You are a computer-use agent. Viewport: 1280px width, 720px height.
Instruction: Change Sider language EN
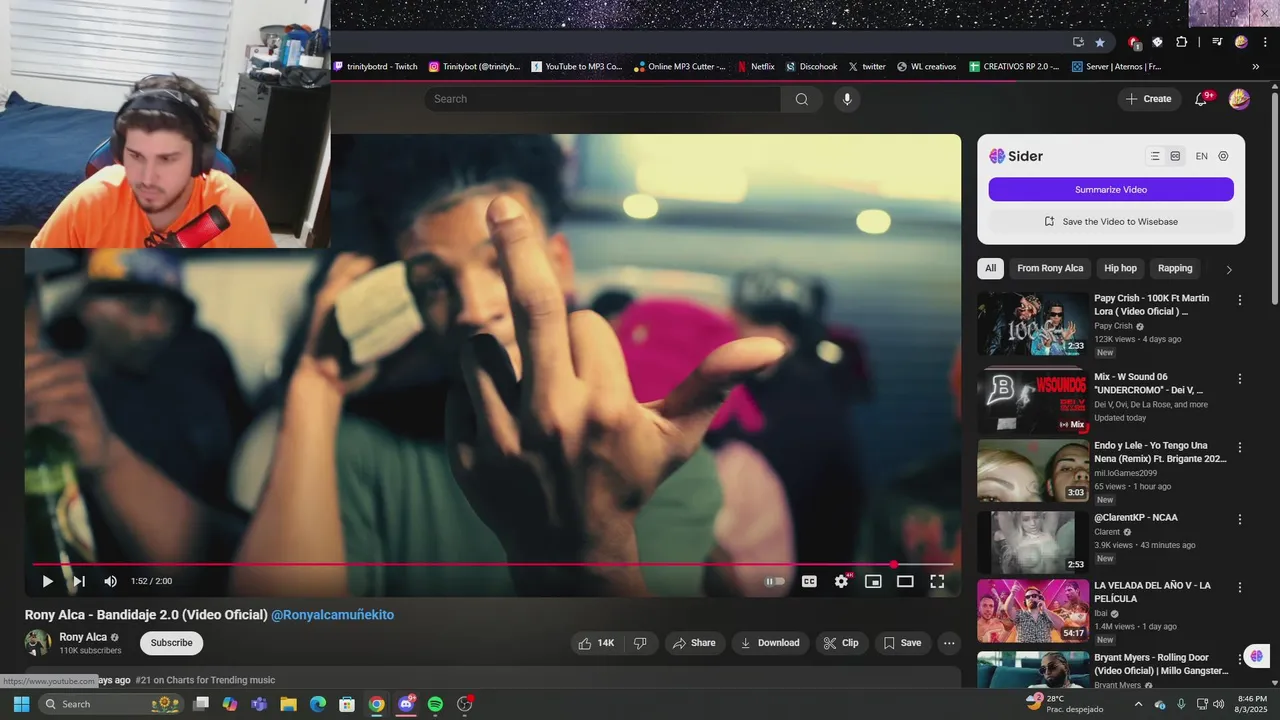(x=1201, y=156)
